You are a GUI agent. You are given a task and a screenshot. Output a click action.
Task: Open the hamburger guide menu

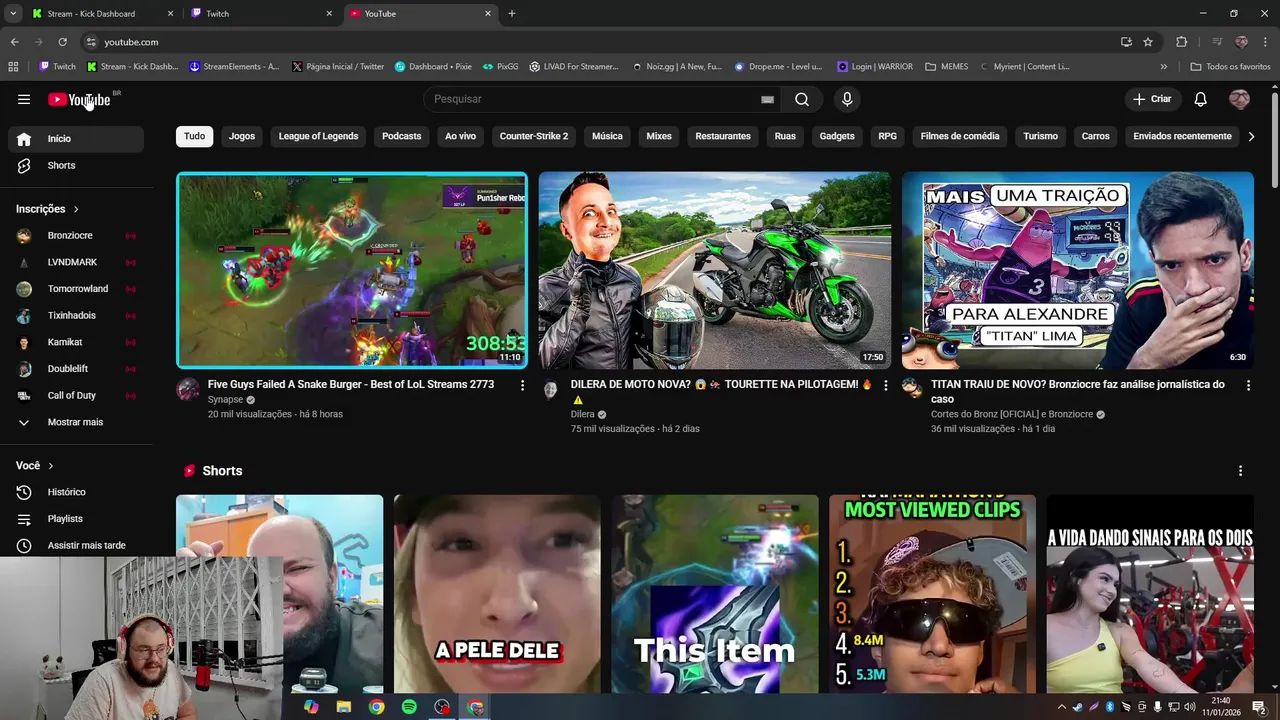[24, 99]
